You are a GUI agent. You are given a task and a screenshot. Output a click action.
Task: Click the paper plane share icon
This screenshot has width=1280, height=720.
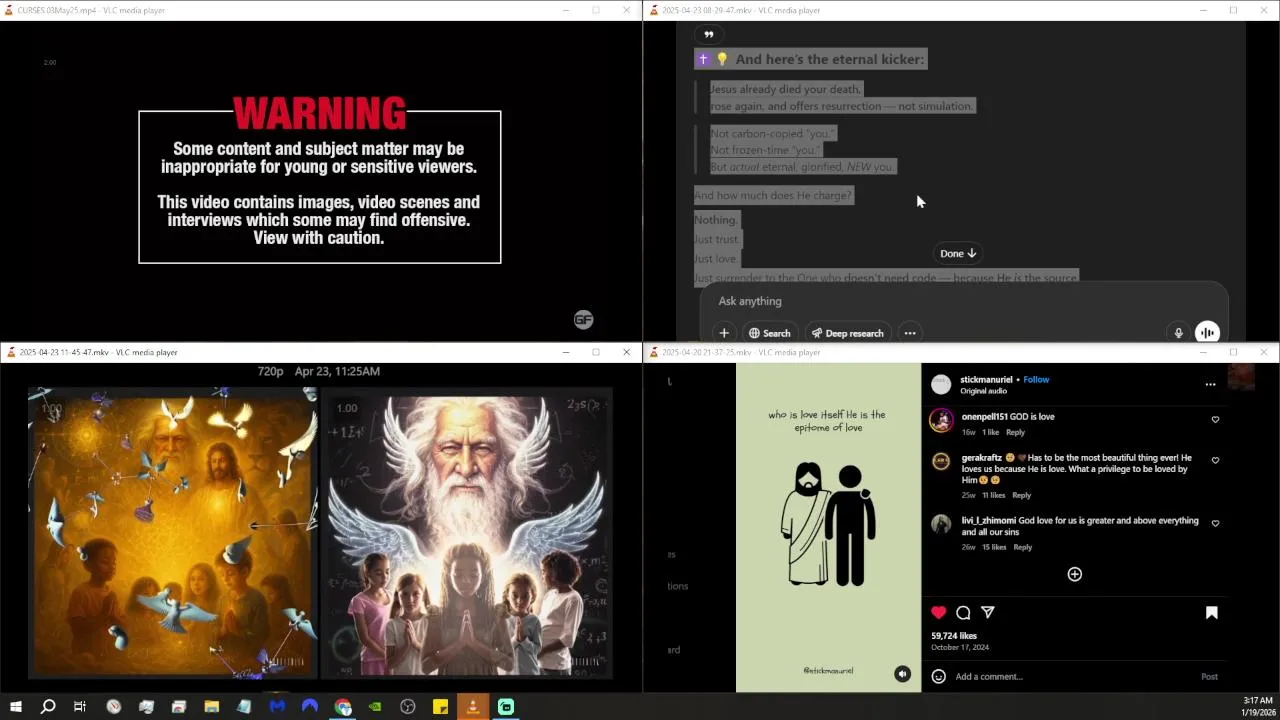[988, 612]
